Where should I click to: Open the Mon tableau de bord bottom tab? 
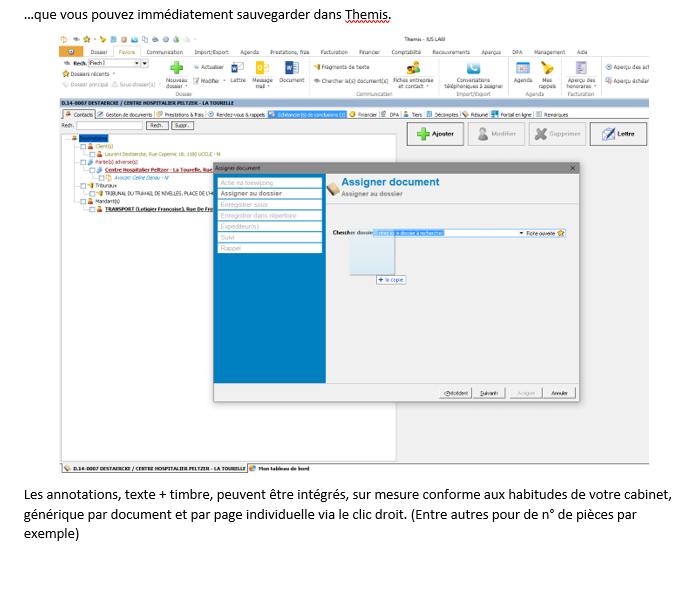(279, 468)
